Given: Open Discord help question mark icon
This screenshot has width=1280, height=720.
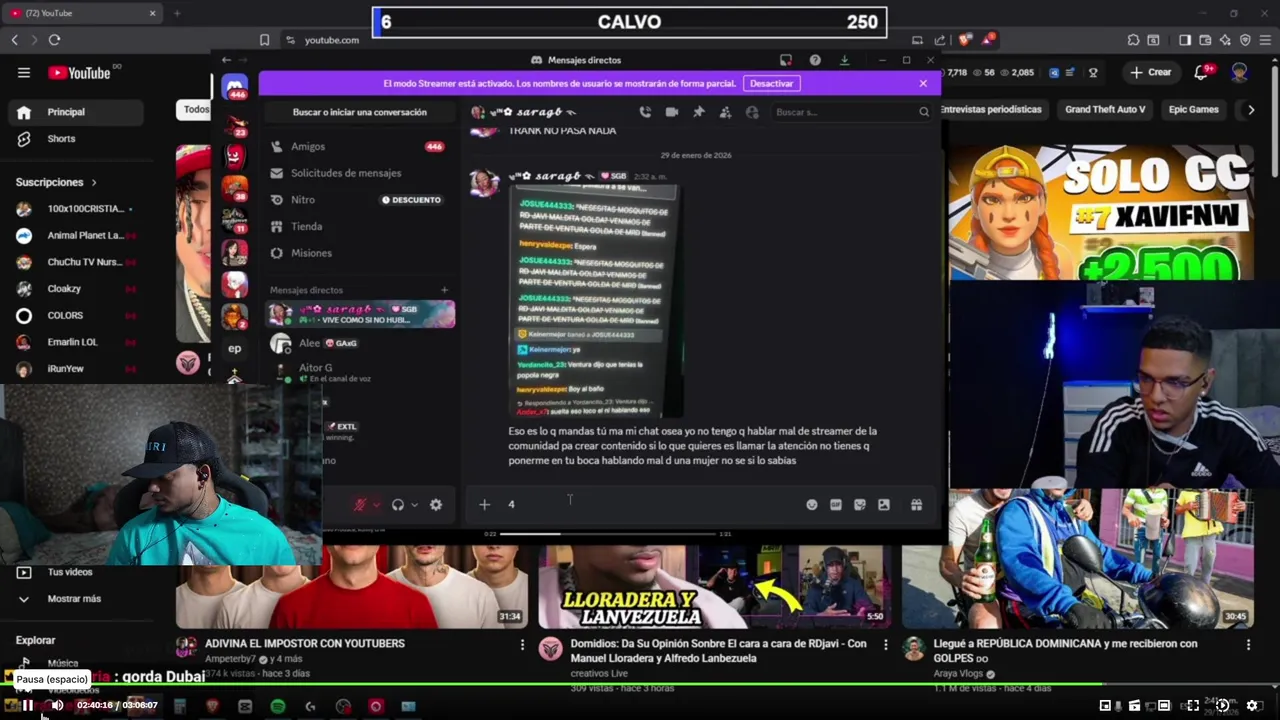Looking at the screenshot, I should point(815,60).
